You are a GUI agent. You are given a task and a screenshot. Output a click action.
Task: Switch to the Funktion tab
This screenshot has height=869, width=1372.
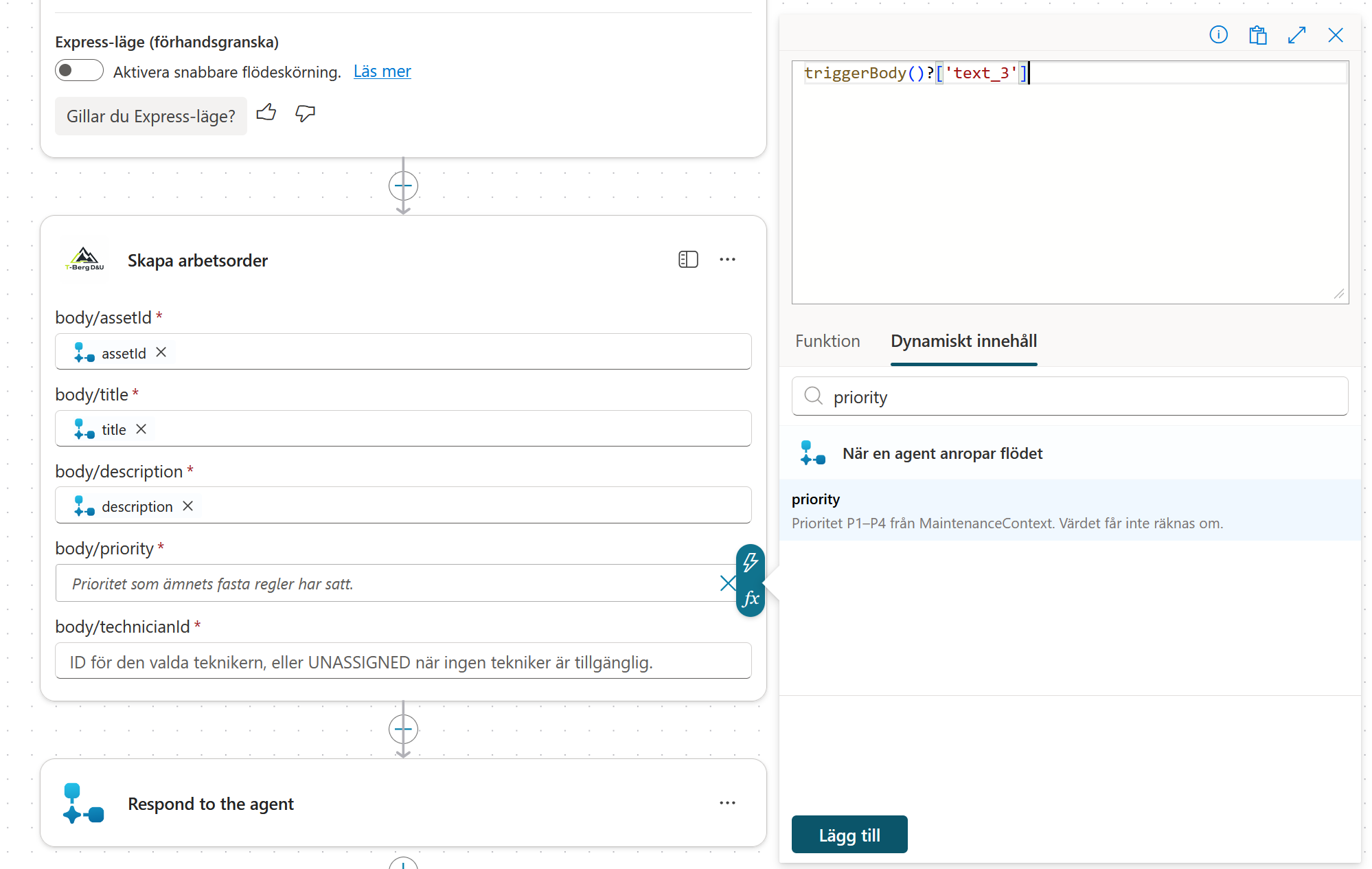click(827, 341)
